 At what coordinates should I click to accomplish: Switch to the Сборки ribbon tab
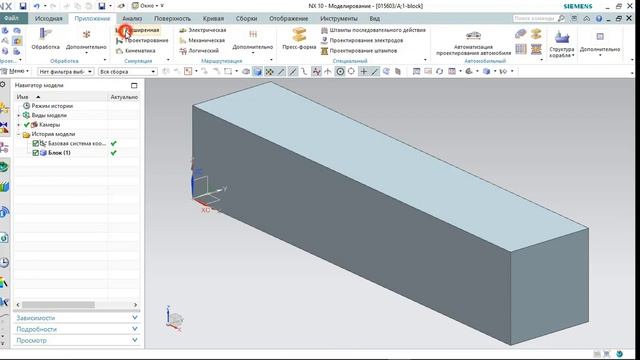pos(246,18)
